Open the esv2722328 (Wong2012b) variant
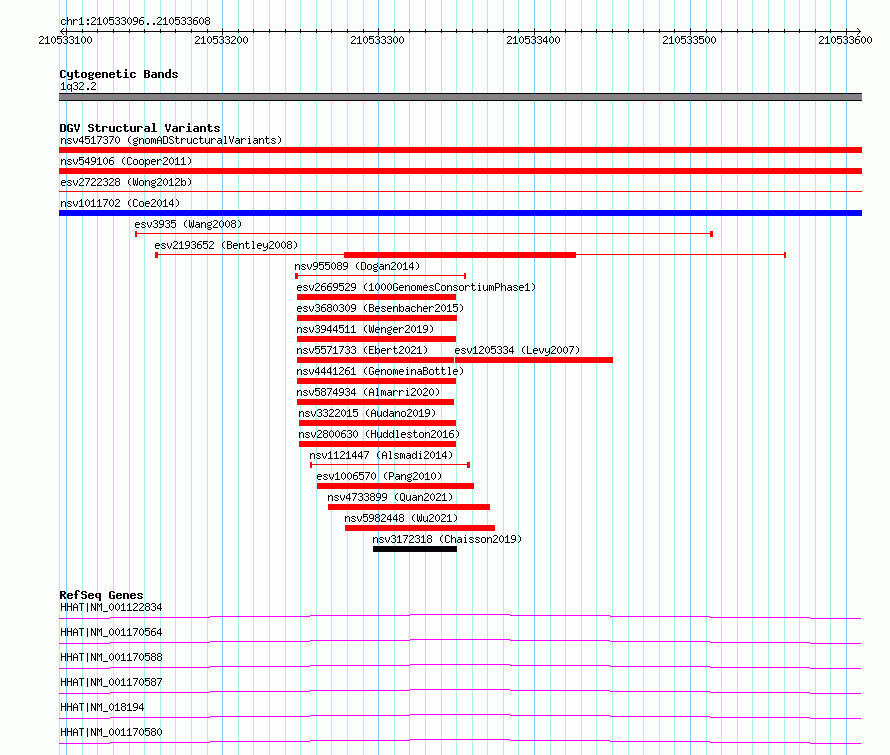890x755 pixels. 126,182
